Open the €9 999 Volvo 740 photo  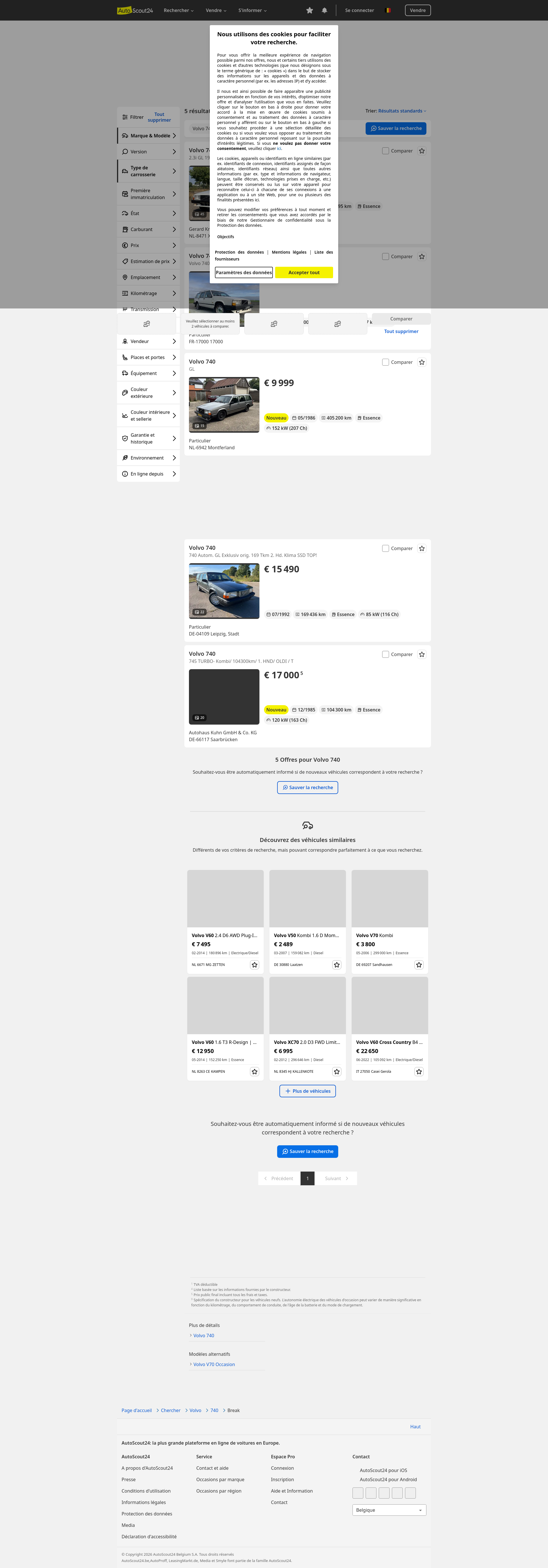(x=224, y=405)
